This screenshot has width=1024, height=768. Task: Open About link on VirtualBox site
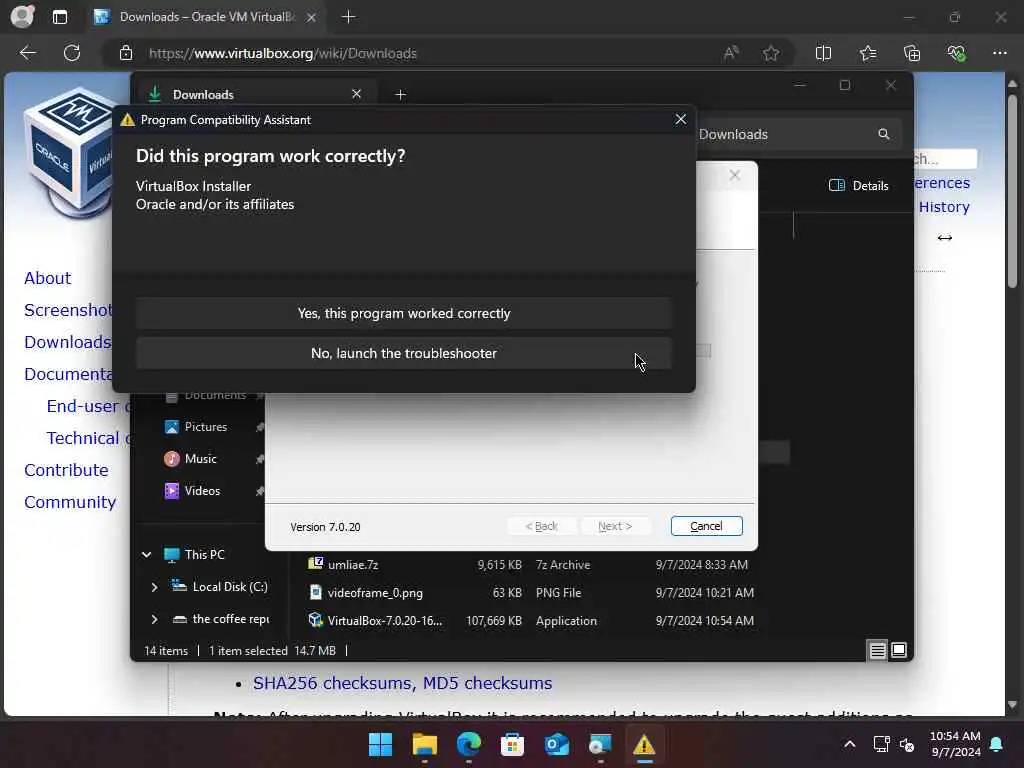tap(48, 278)
